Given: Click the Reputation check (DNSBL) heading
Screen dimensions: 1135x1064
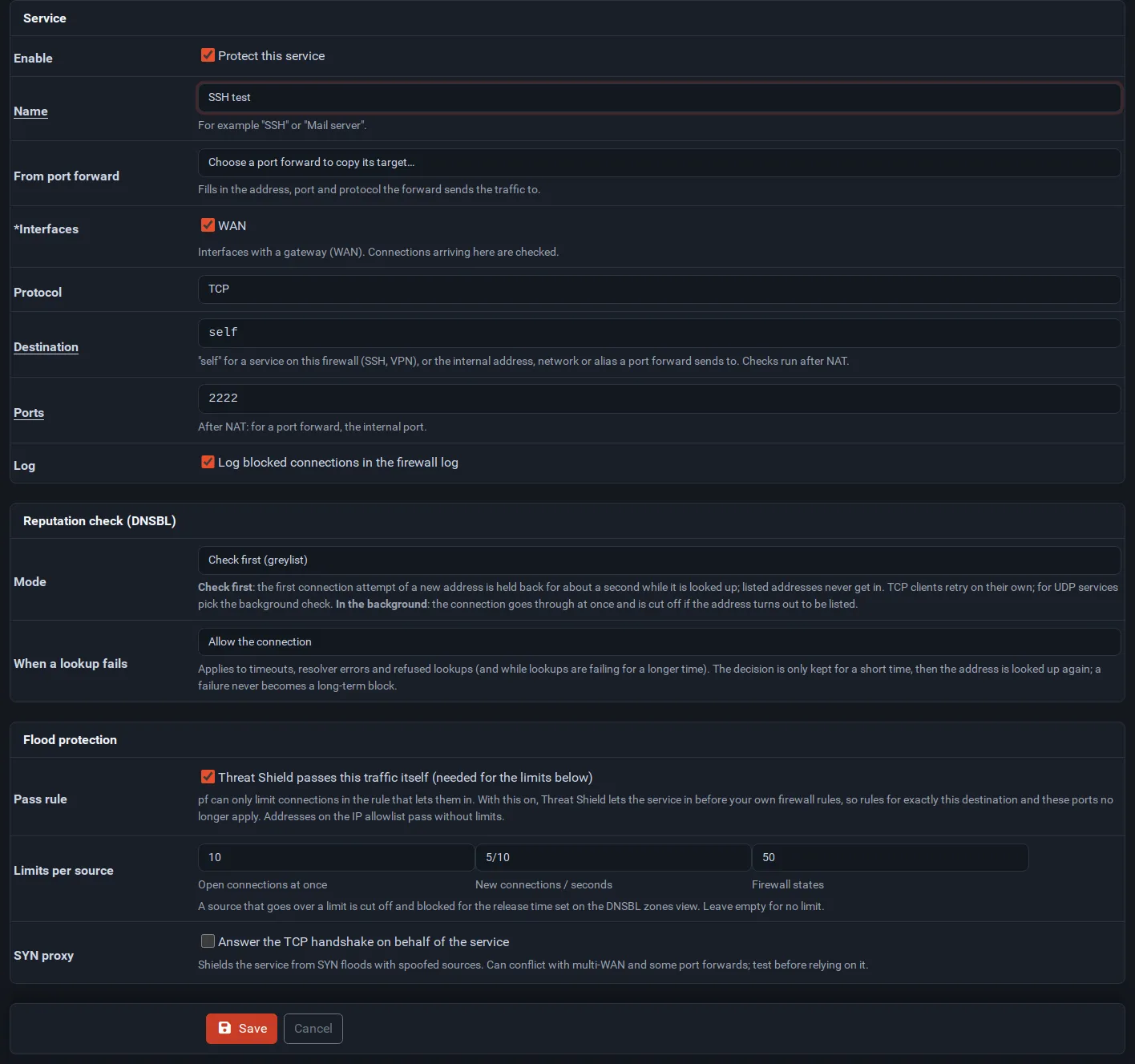Looking at the screenshot, I should coord(99,521).
